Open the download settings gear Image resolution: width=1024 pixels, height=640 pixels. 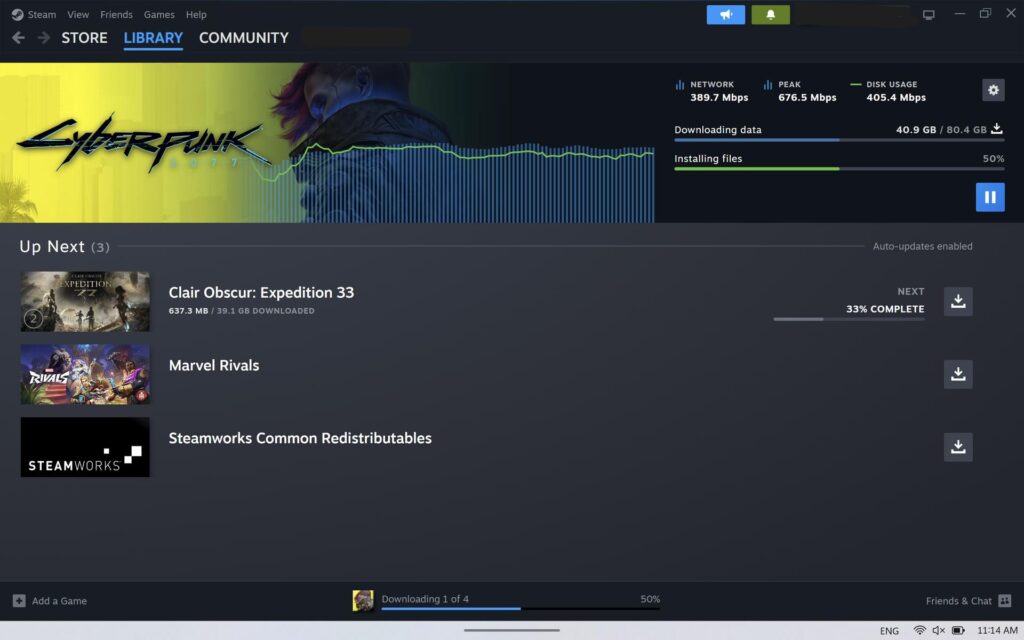tap(992, 90)
